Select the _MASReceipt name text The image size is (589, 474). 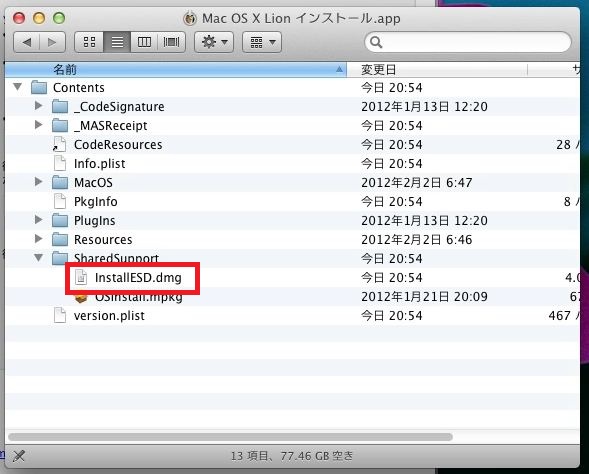[x=110, y=125]
